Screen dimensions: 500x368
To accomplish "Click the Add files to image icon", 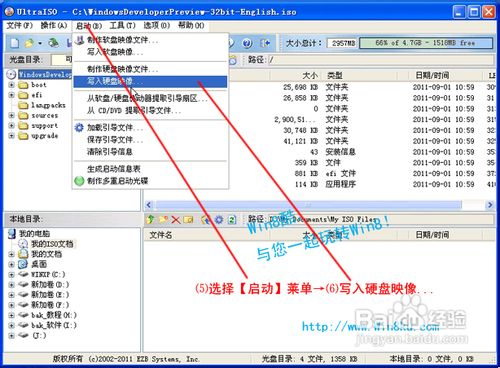I will click(206, 220).
